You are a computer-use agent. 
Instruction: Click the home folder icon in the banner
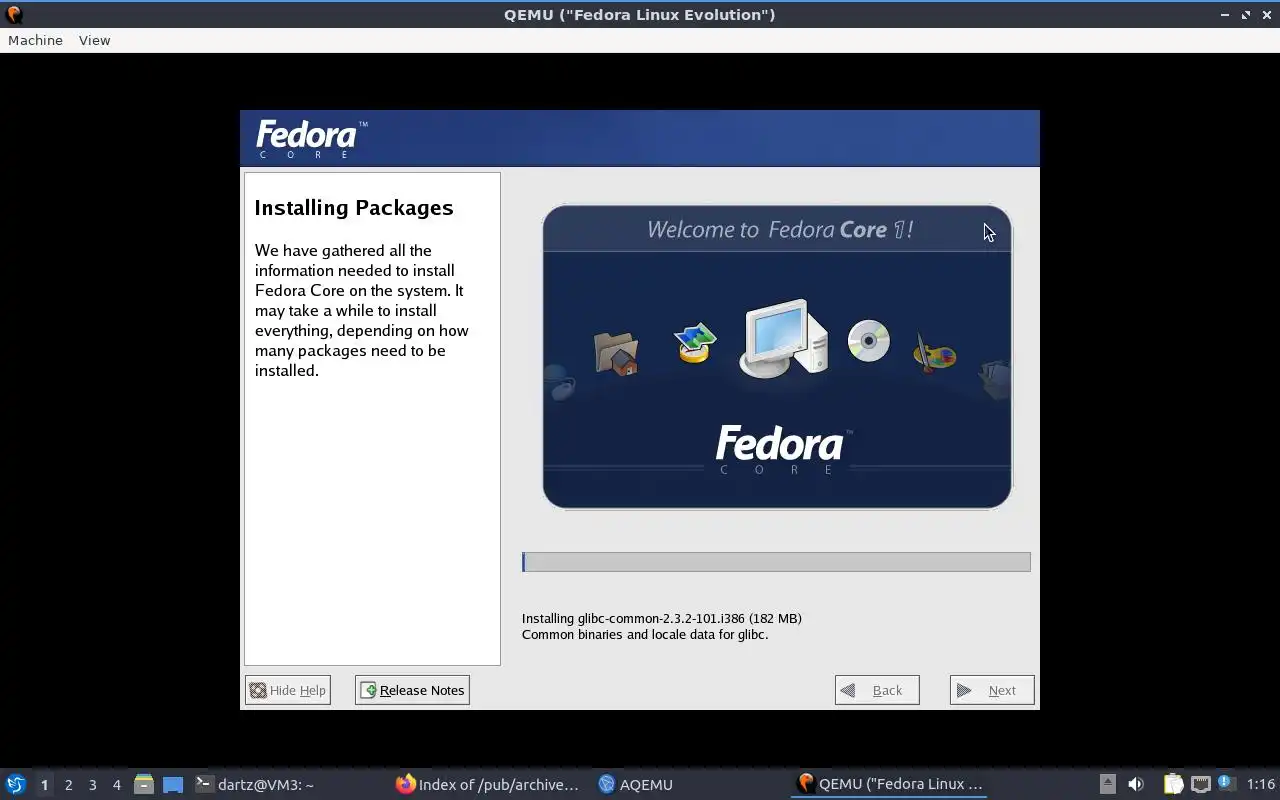click(616, 353)
